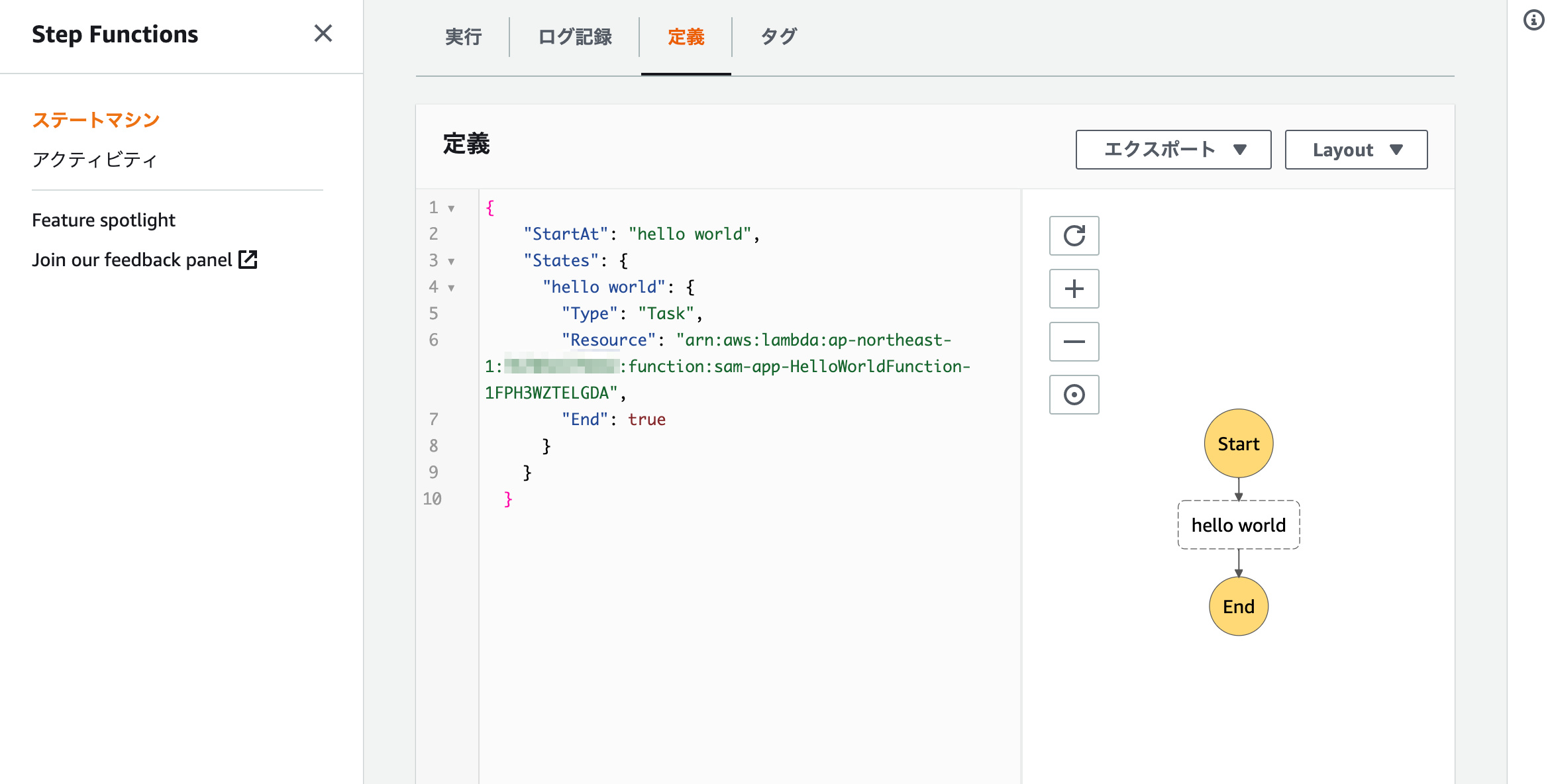
Task: Collapse code fold at line 1
Action: [x=451, y=209]
